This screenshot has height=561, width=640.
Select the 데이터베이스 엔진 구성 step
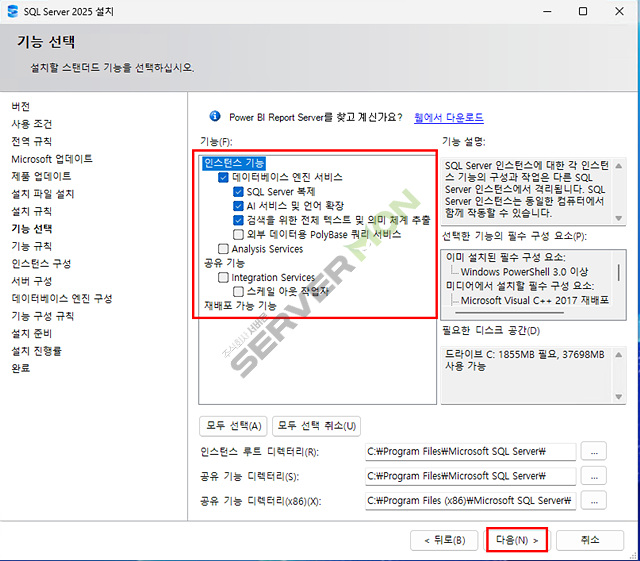(x=62, y=298)
